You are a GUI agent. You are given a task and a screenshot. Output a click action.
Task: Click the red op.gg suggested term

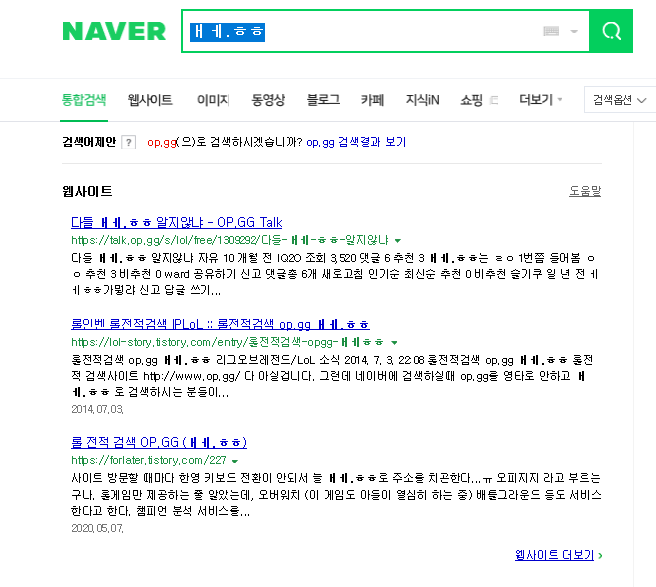[x=161, y=143]
